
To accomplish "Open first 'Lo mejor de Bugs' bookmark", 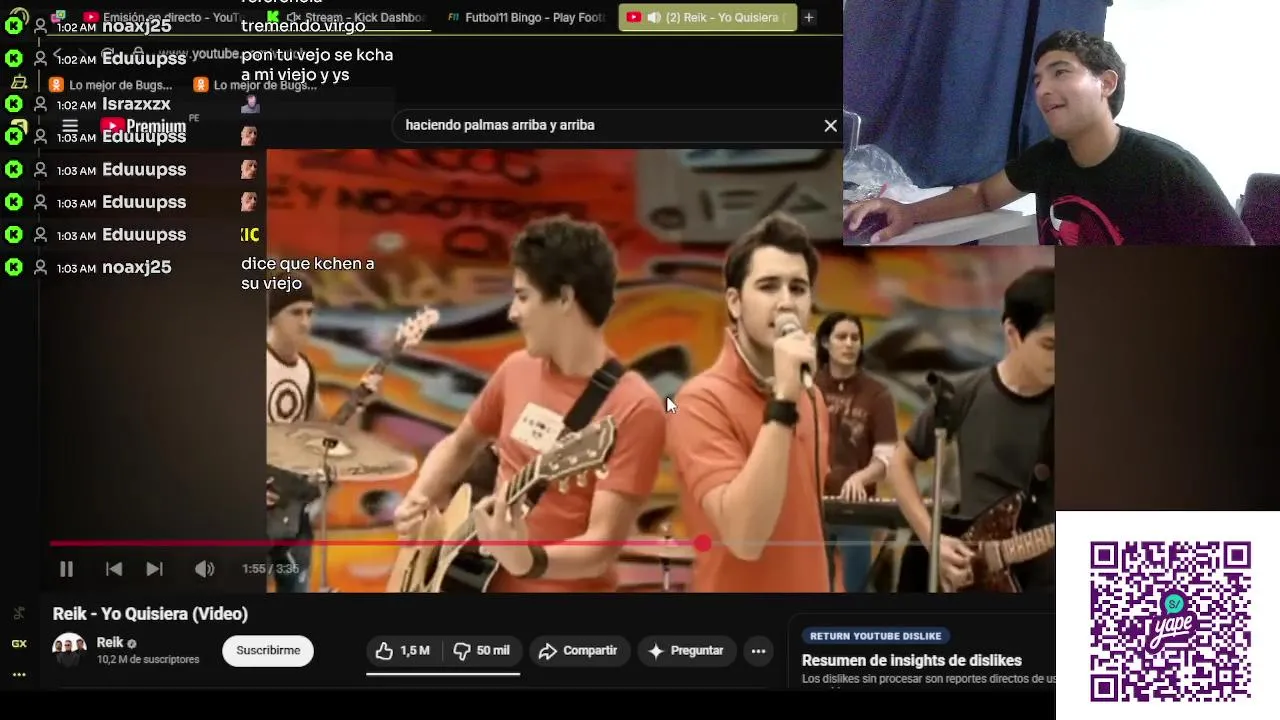I will 113,85.
